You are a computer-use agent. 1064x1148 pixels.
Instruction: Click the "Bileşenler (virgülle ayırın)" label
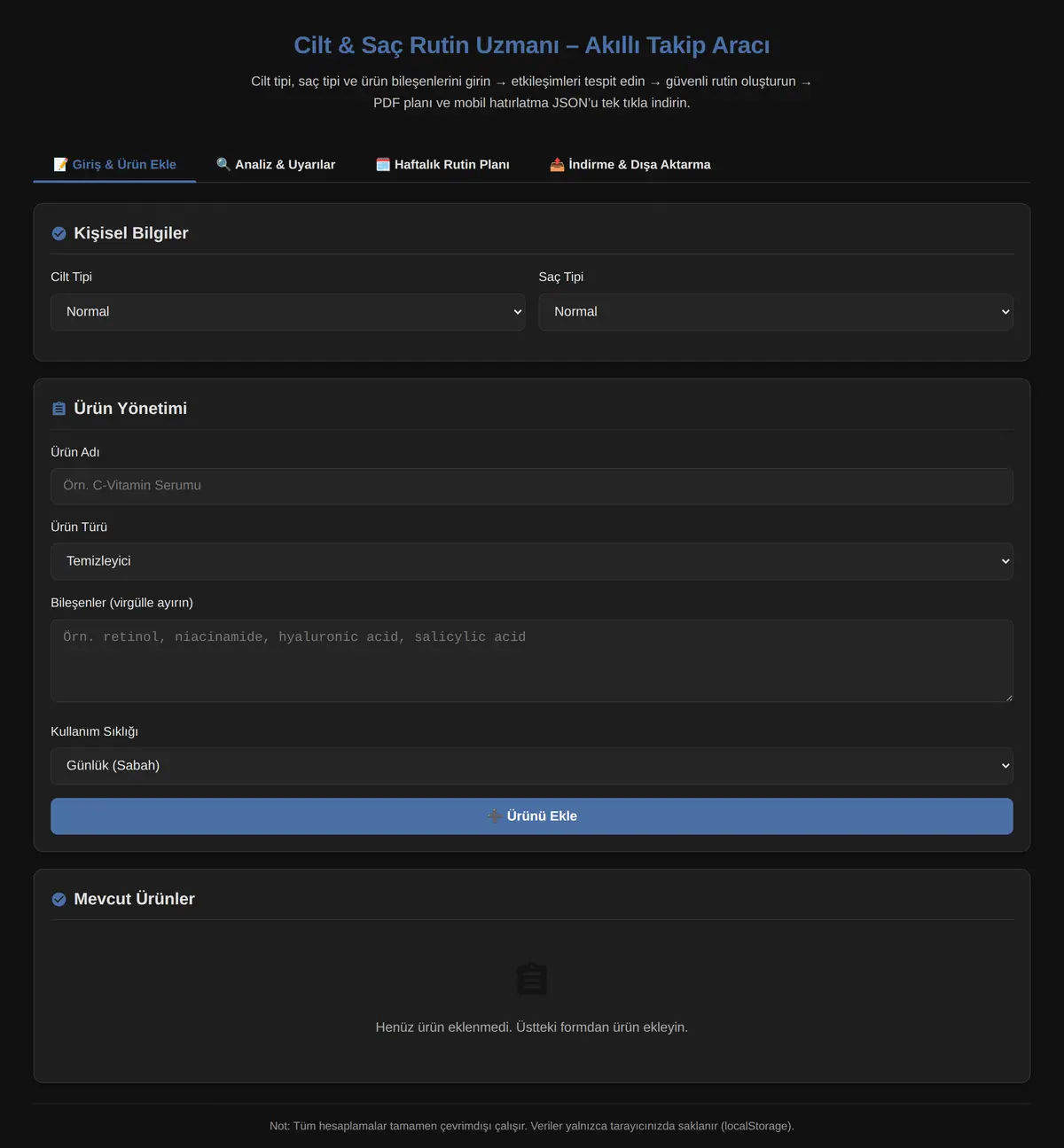(x=121, y=603)
